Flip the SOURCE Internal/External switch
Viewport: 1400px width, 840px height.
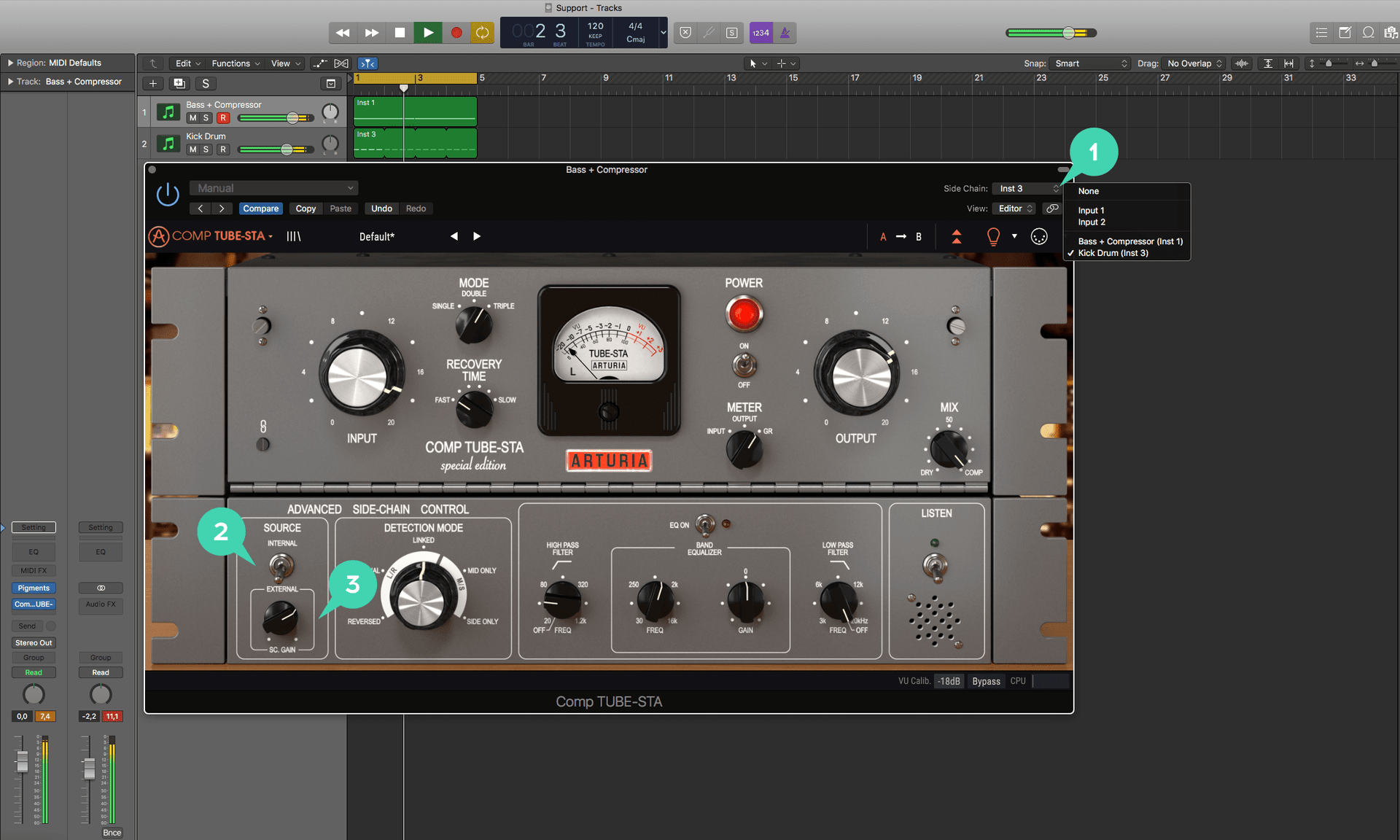[281, 566]
